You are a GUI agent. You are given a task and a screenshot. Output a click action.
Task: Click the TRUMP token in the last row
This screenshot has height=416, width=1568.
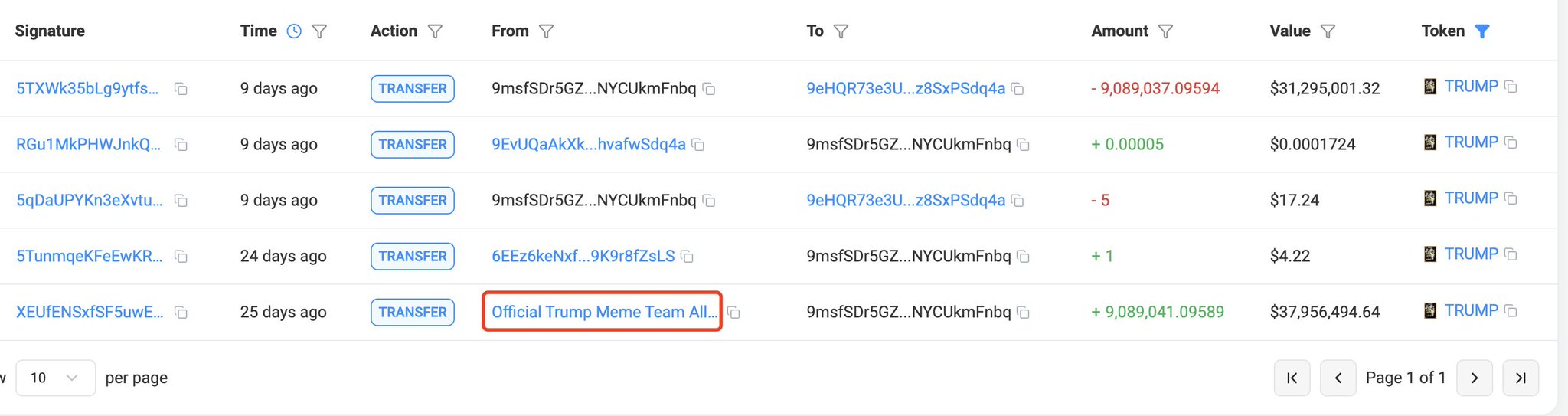(1470, 310)
